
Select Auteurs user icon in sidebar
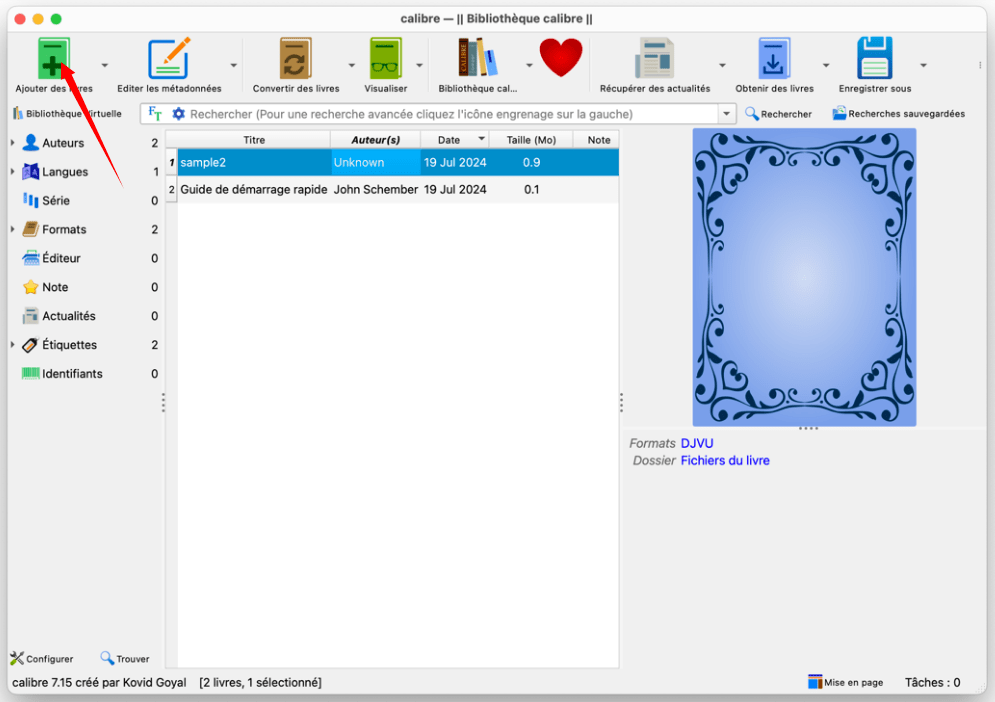coord(30,143)
